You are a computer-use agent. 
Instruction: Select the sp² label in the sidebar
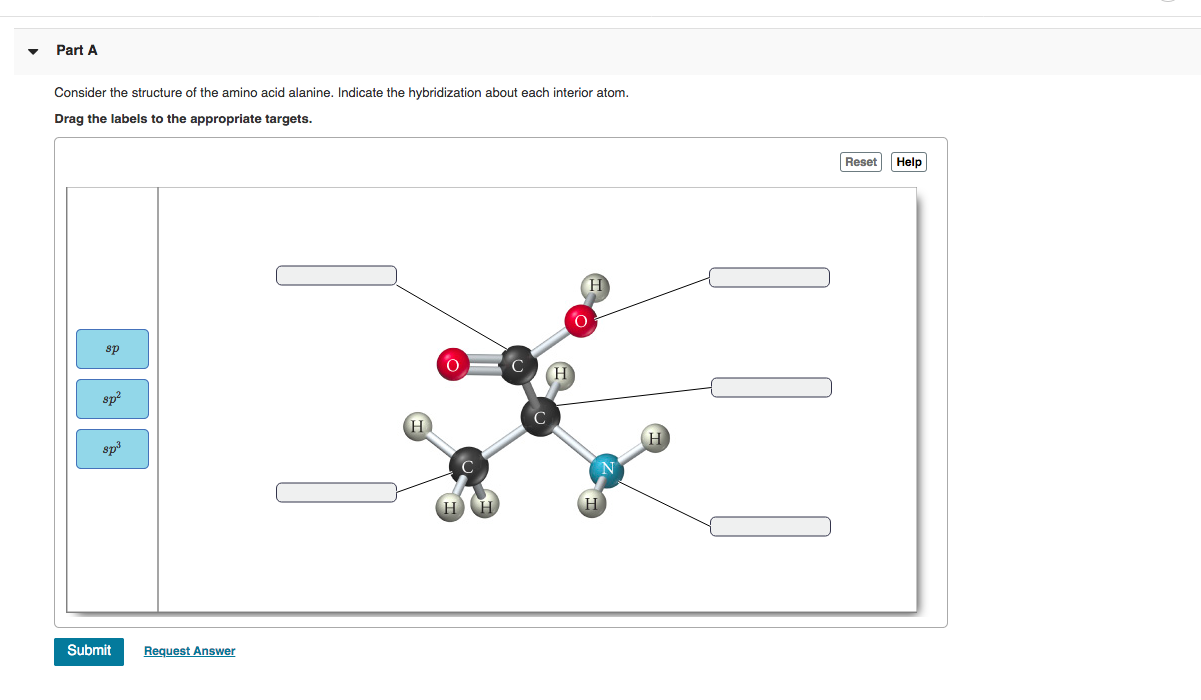coord(111,398)
